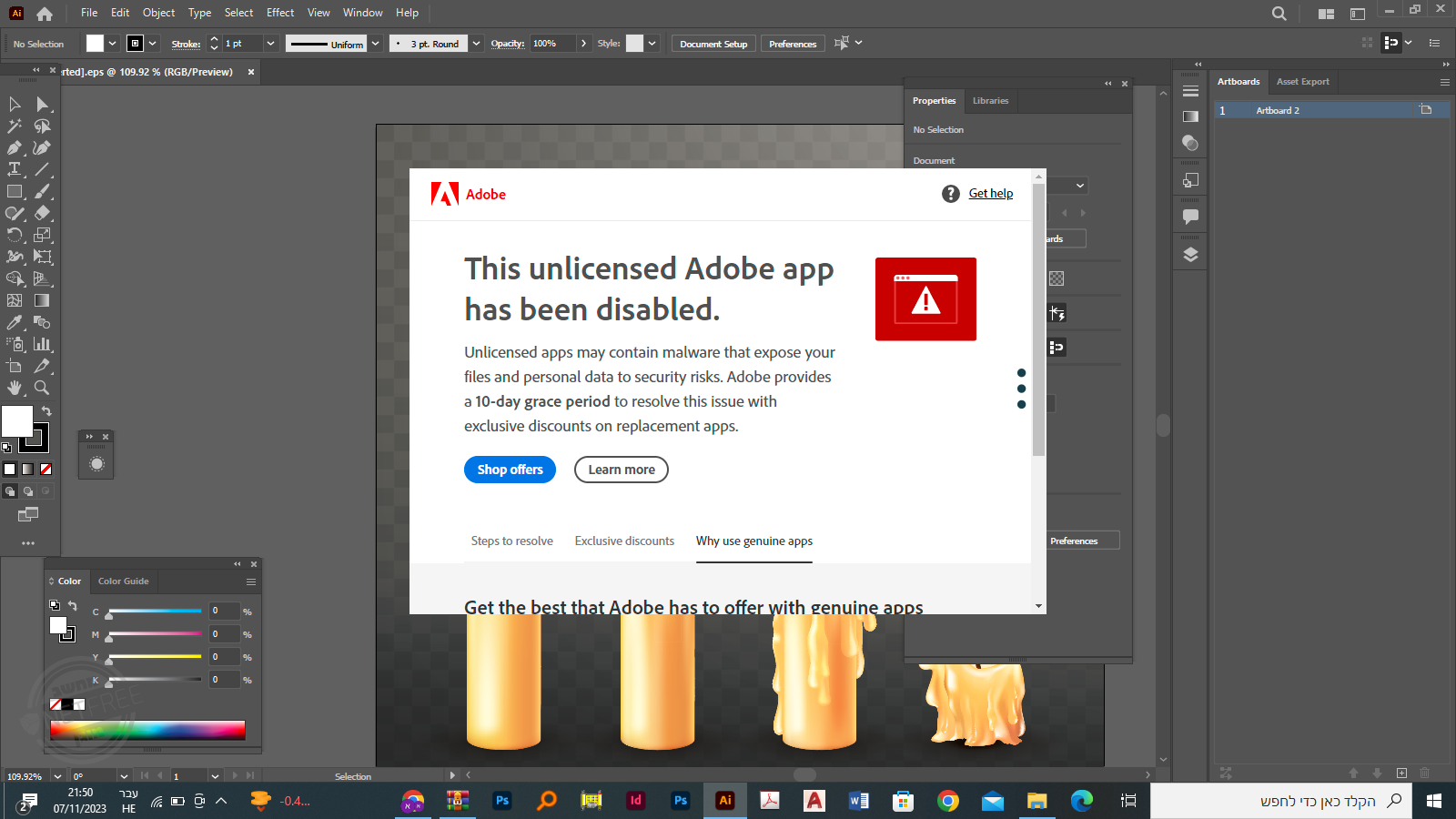Viewport: 1456px width, 819px height.
Task: Open the 3 pt. Round brush dropdown
Action: coord(476,44)
